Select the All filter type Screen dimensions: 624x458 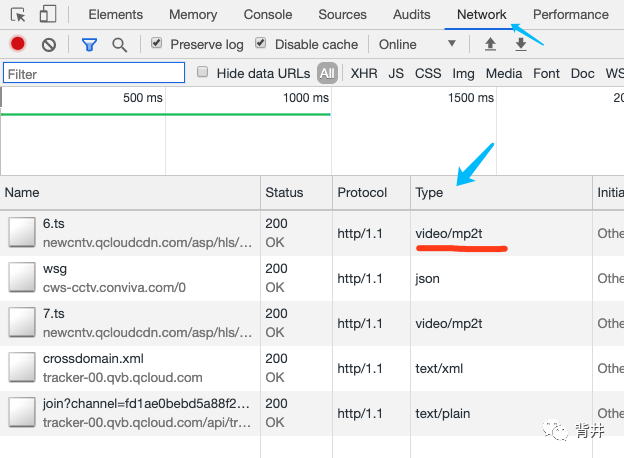(x=327, y=73)
